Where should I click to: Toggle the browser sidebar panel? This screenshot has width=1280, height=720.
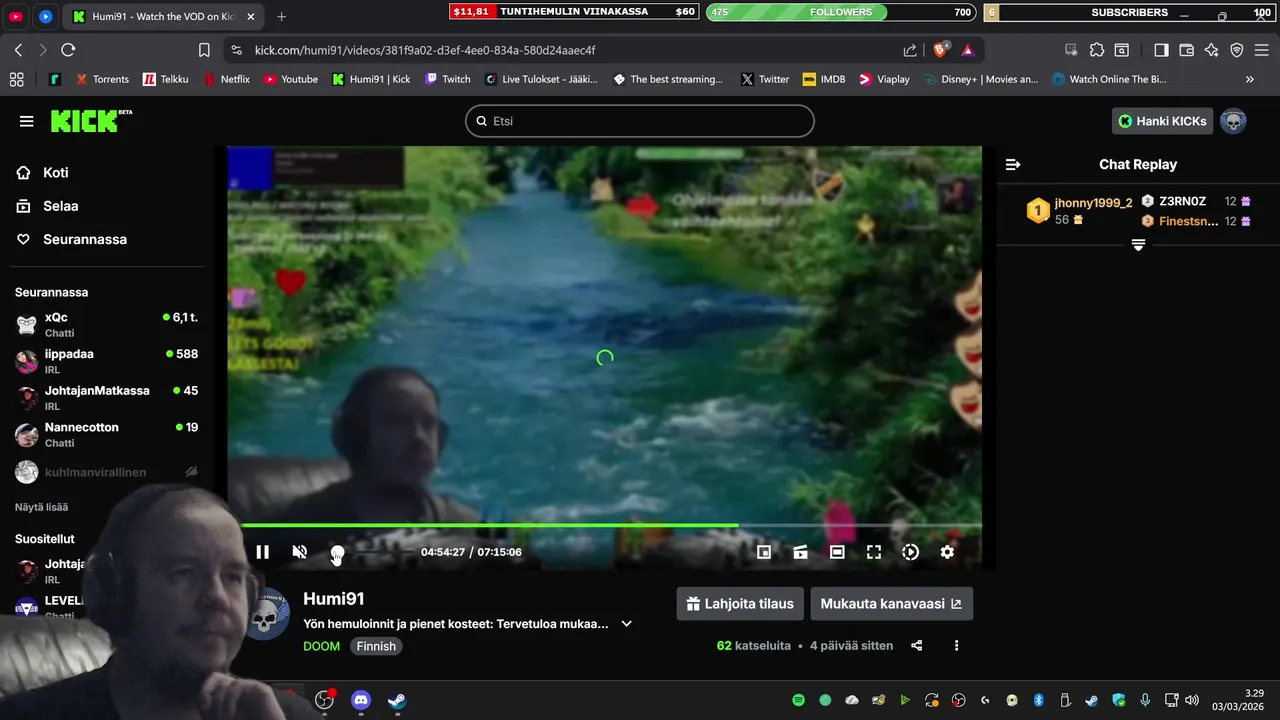tap(1161, 50)
